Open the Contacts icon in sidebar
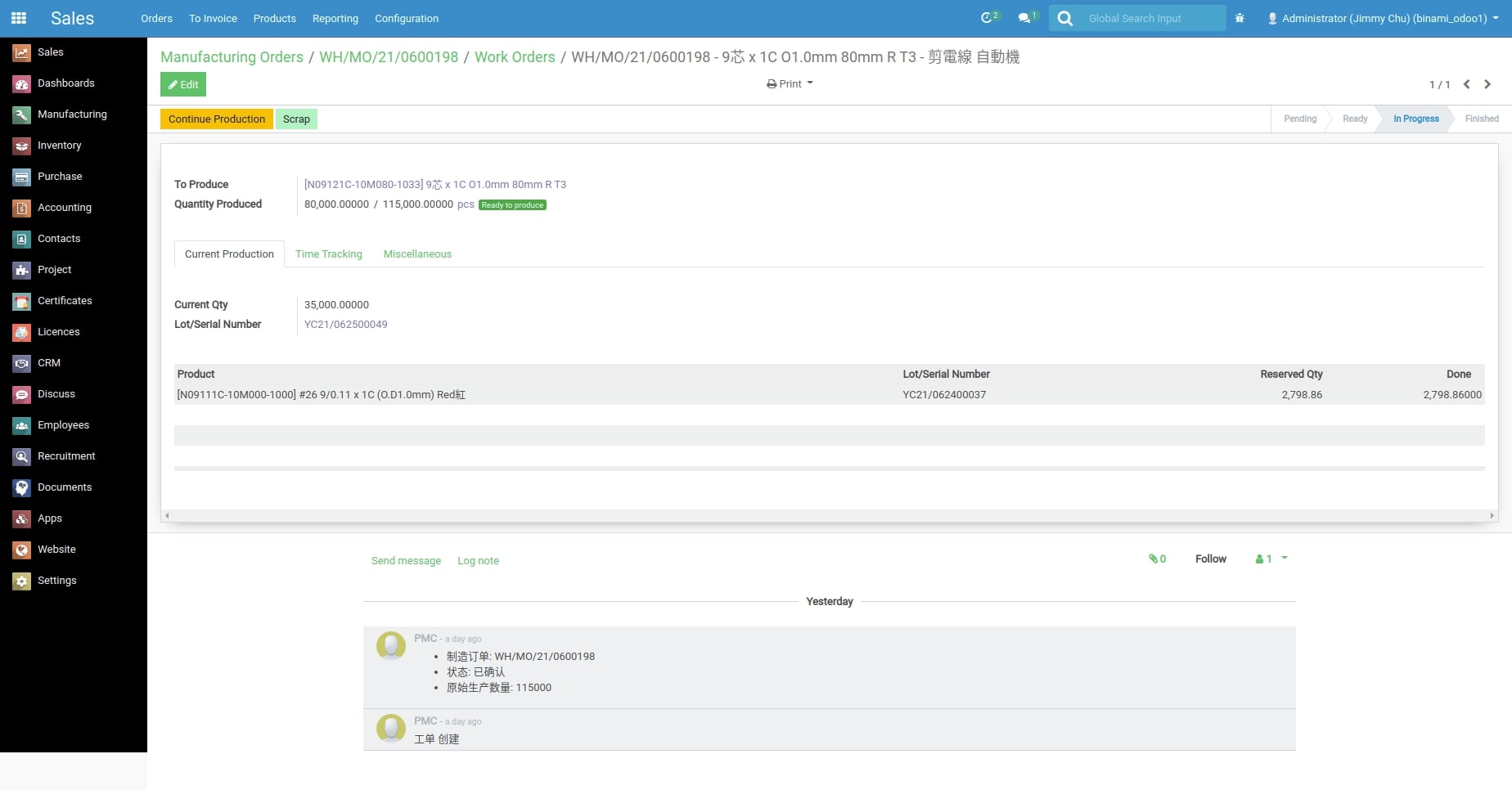The image size is (1512, 790). click(22, 239)
